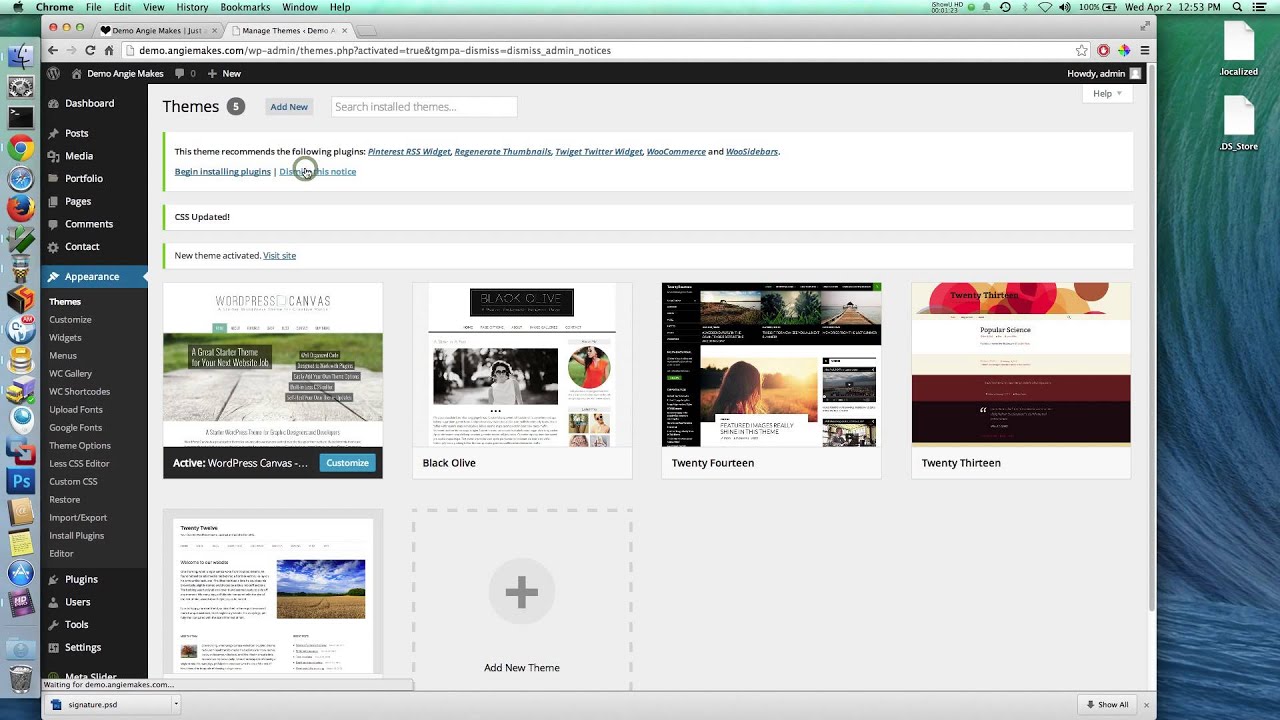Open Google Fonts under Appearance

tap(76, 428)
